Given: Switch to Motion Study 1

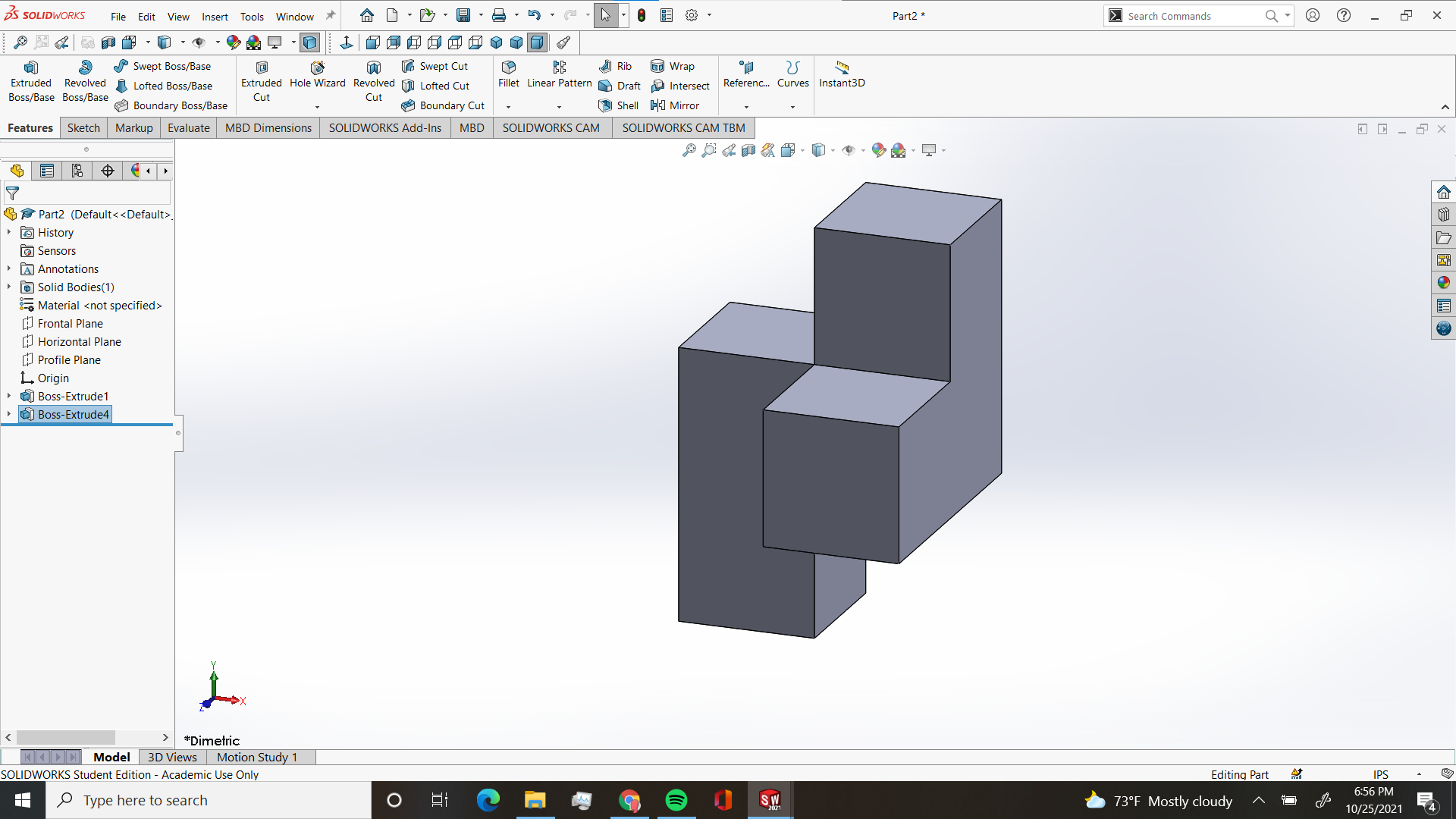Looking at the screenshot, I should tap(256, 757).
